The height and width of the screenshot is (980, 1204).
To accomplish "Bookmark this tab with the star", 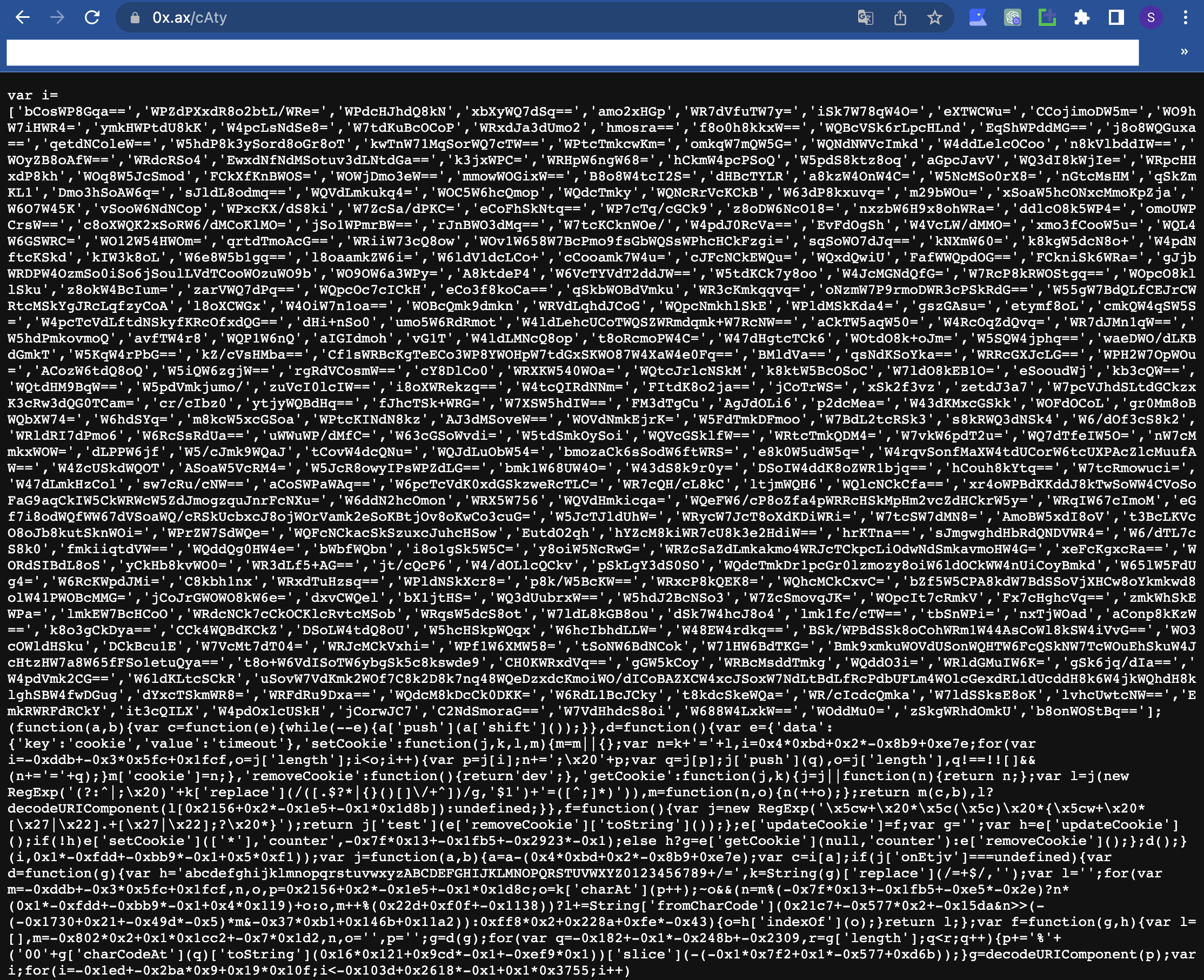I will click(x=935, y=18).
